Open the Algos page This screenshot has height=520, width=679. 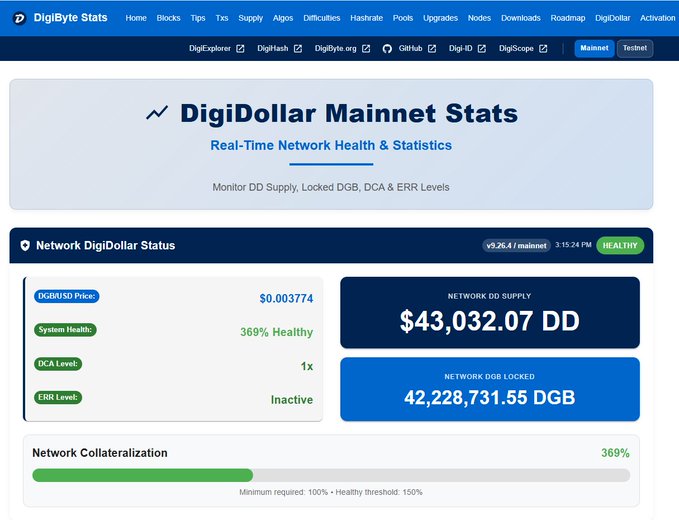pos(283,18)
